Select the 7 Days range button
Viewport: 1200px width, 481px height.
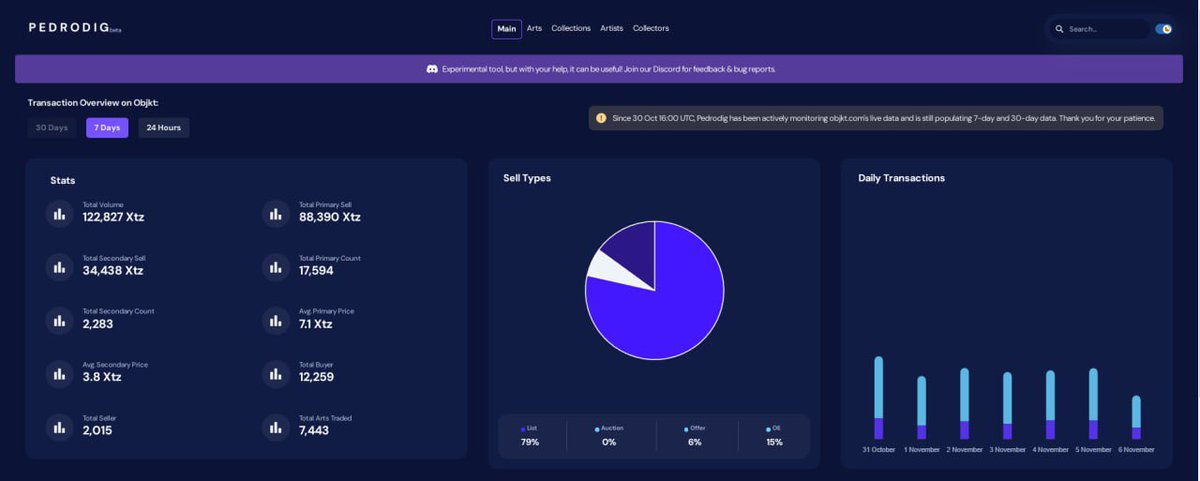point(107,128)
